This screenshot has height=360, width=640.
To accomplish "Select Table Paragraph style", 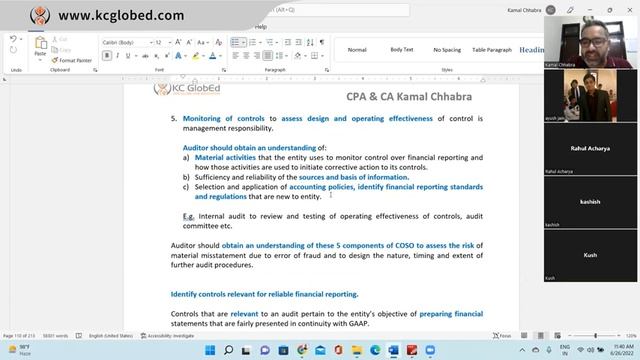I will [492, 50].
